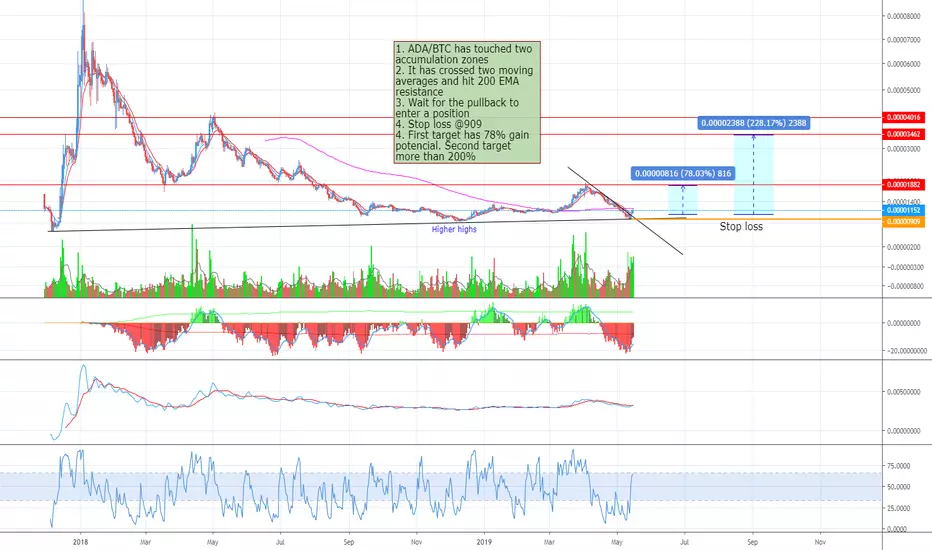Click the 0.00003000 price axis label
Viewport: 932px width, 550px height.
(x=904, y=149)
